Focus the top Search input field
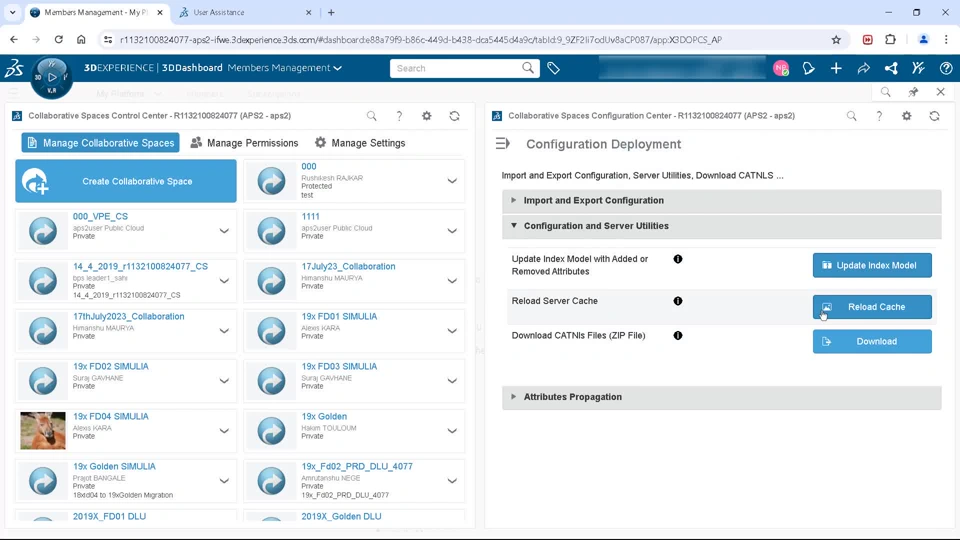This screenshot has height=540, width=960. coord(456,68)
